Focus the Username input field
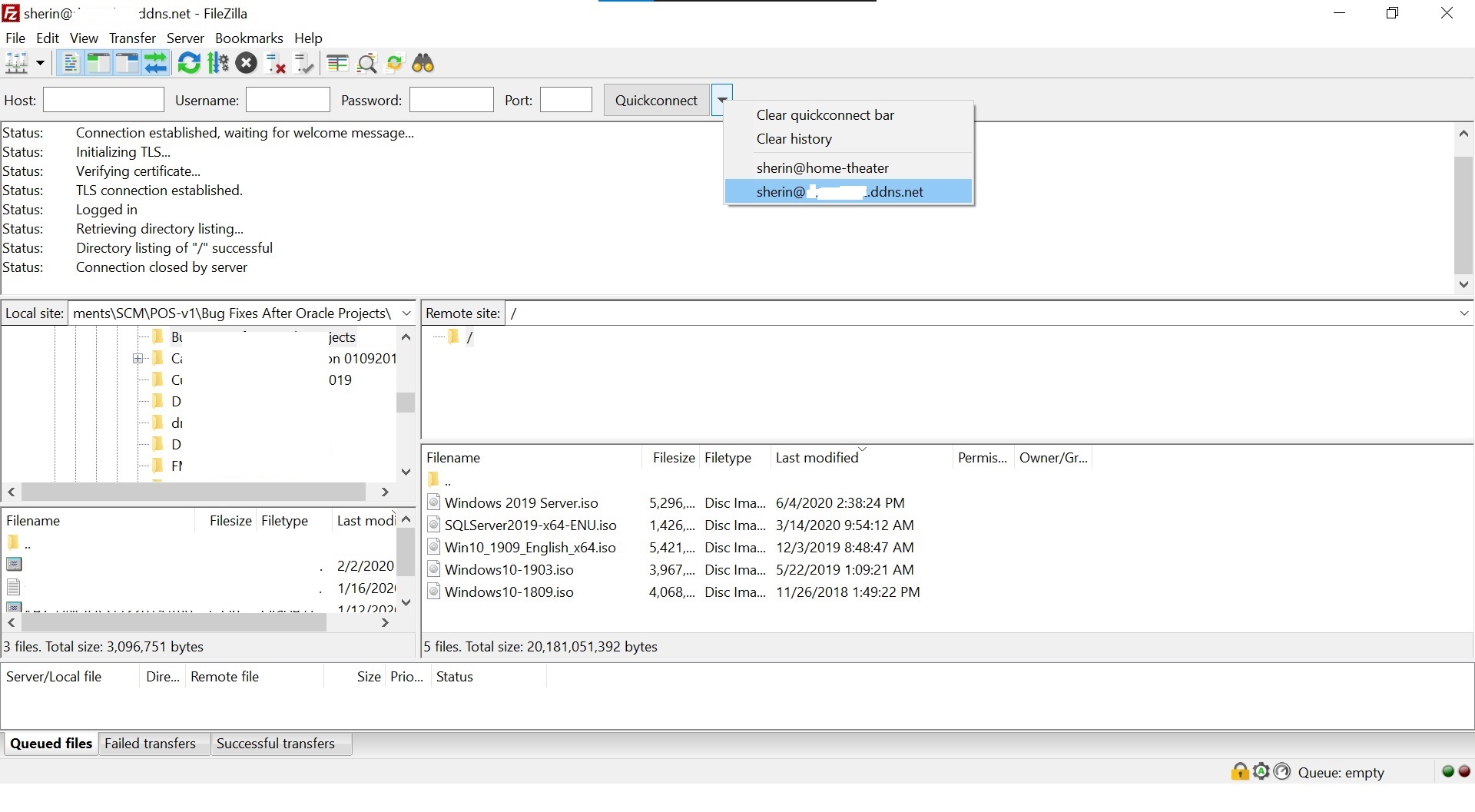The image size is (1475, 812). (288, 100)
